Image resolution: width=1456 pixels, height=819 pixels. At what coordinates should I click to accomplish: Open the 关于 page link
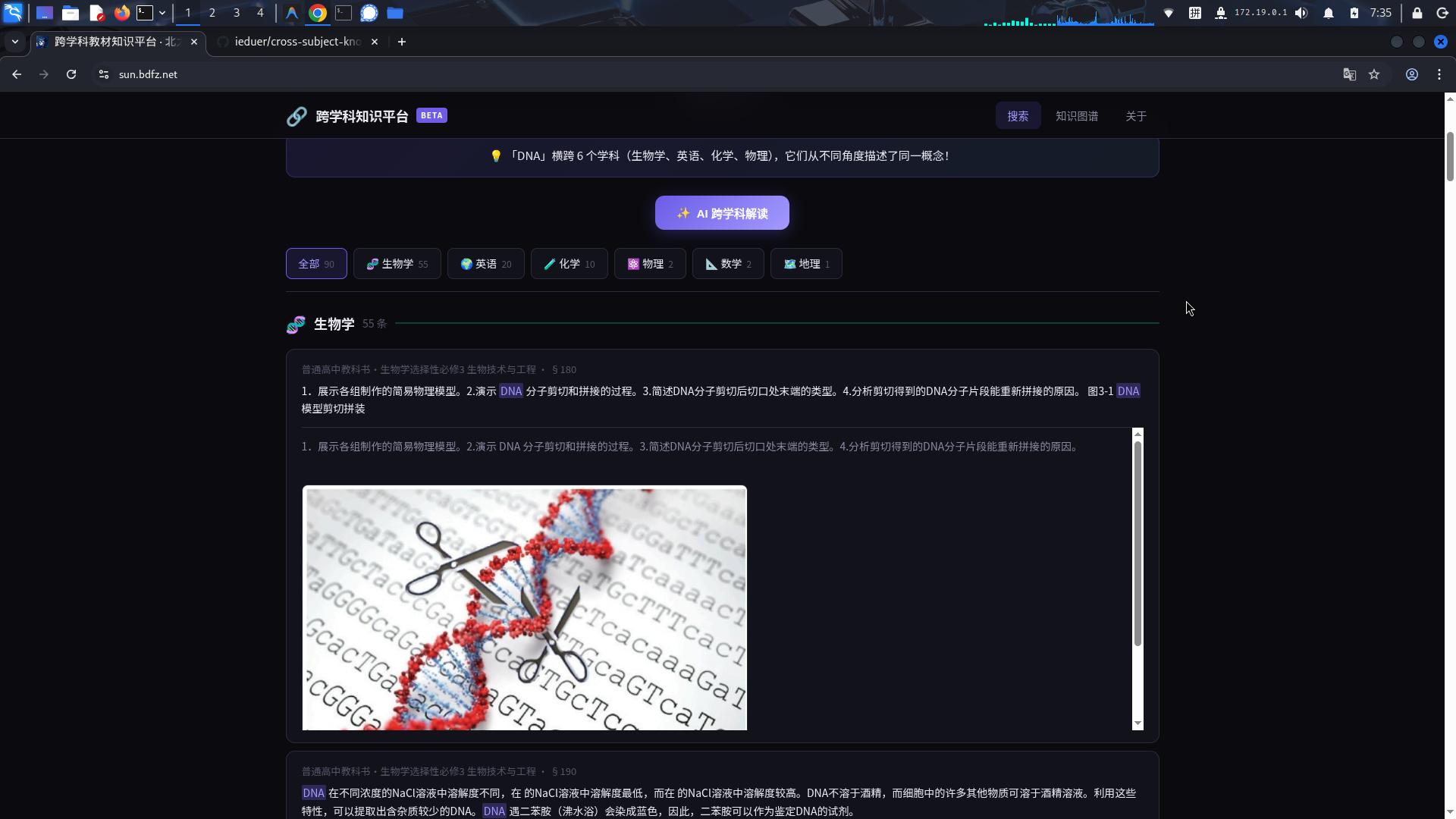(1135, 116)
